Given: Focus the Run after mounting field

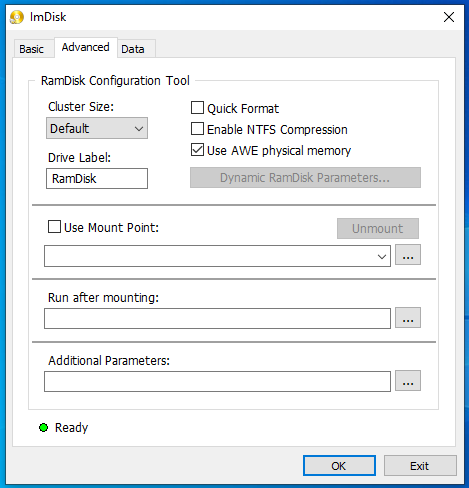Looking at the screenshot, I should 217,318.
